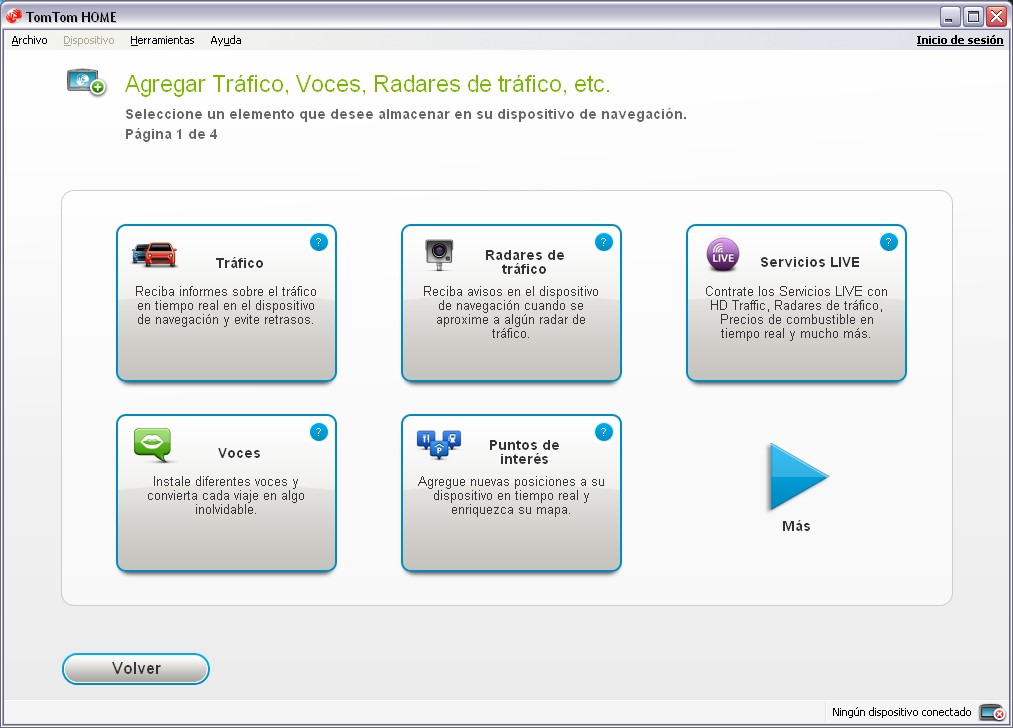Open help for Puntos de interés card
Viewport: 1013px width, 728px height.
tap(603, 432)
